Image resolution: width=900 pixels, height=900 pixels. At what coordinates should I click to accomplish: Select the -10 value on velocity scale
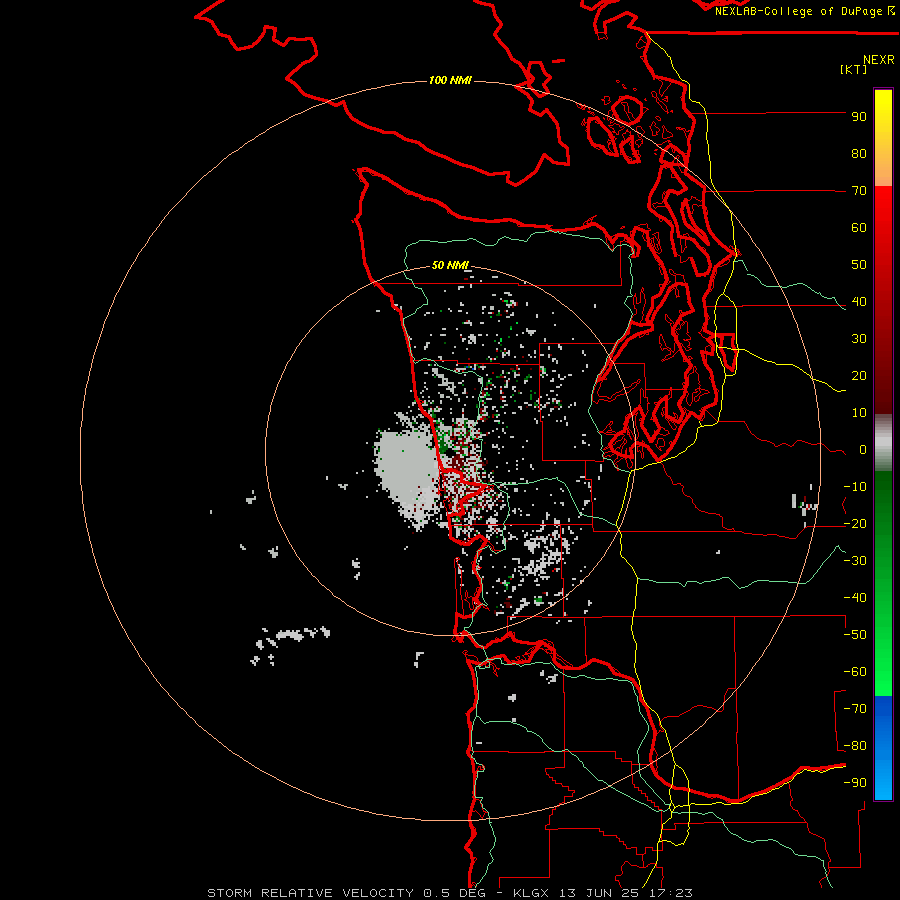(855, 487)
